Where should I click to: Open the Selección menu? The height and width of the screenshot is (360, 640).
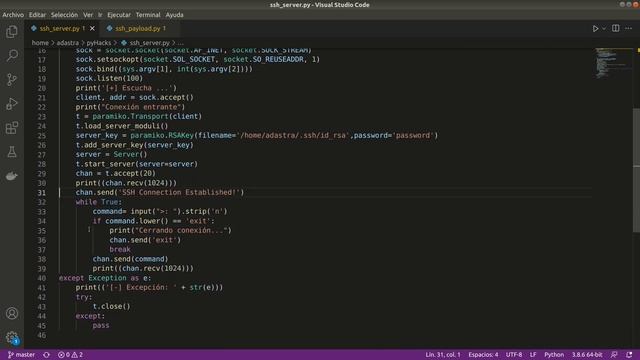pos(64,15)
